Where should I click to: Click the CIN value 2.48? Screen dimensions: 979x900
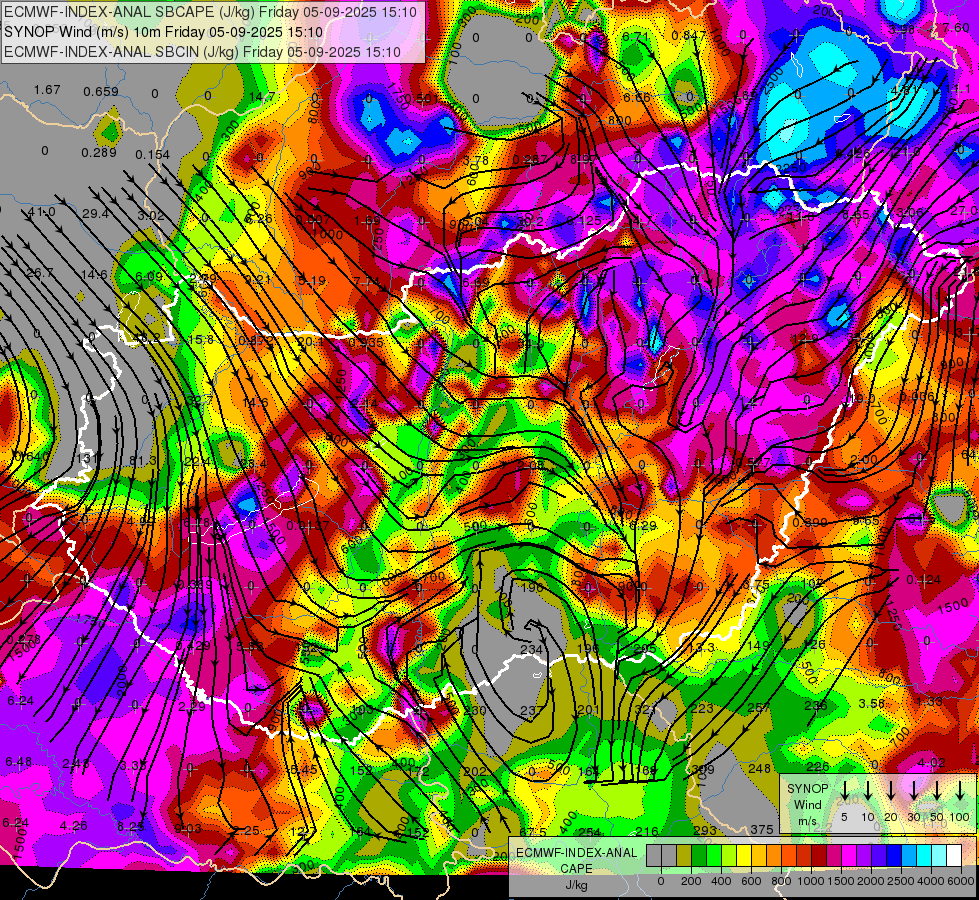(76, 763)
